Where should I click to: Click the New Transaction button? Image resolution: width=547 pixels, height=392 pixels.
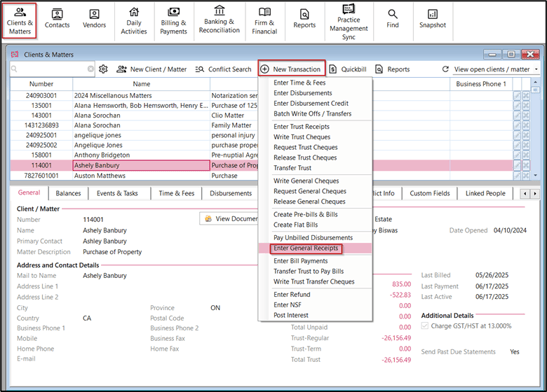click(292, 68)
